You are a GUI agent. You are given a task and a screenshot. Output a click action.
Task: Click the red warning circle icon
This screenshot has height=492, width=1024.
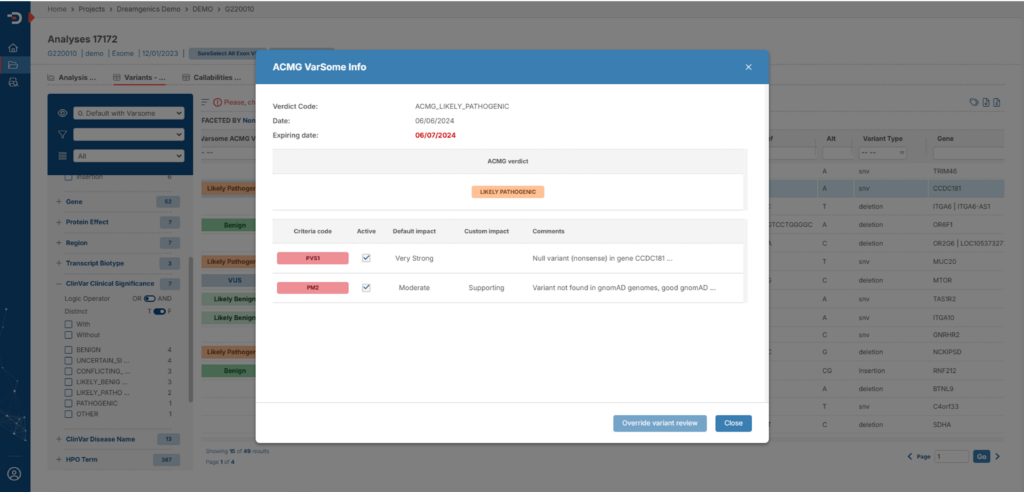coord(218,103)
